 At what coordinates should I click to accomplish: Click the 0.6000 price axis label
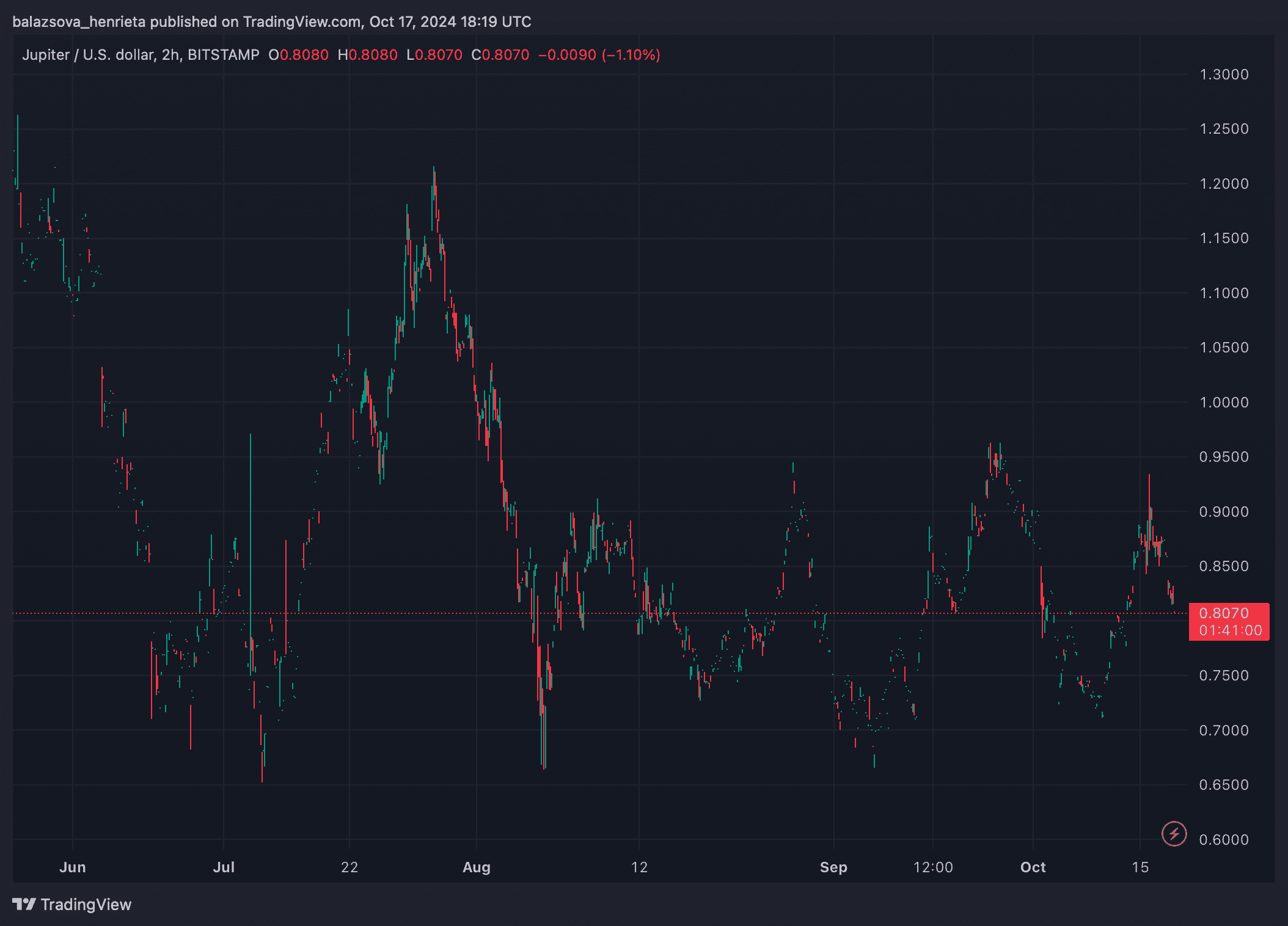[x=1224, y=840]
